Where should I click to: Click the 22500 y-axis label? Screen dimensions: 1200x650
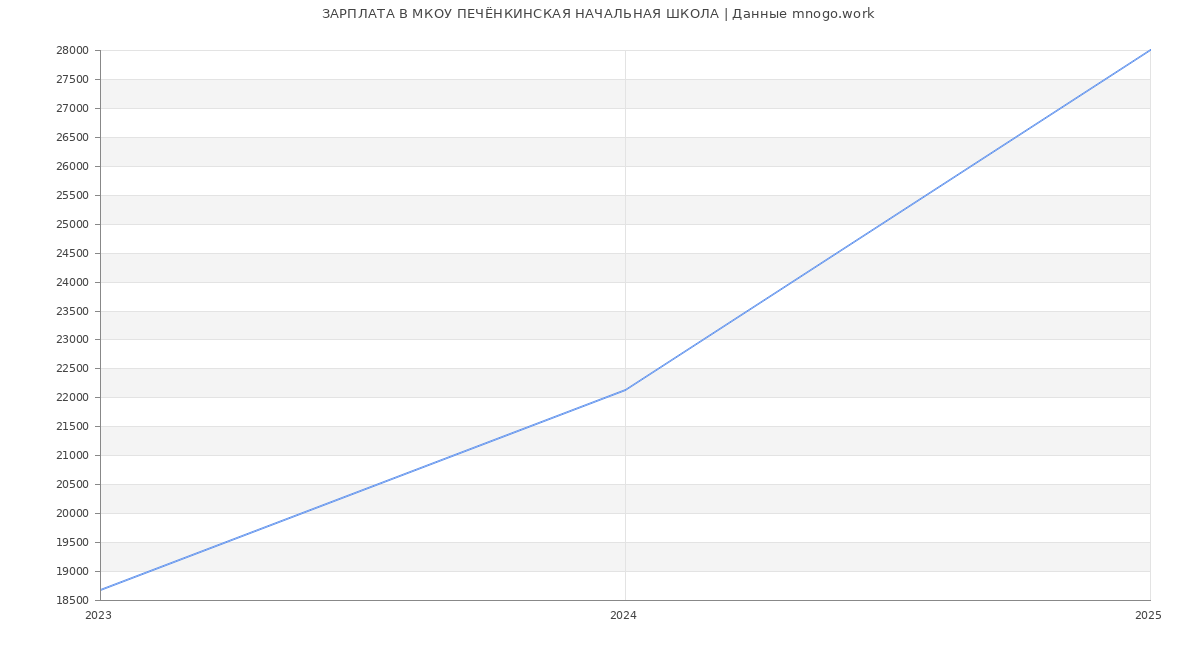73,369
